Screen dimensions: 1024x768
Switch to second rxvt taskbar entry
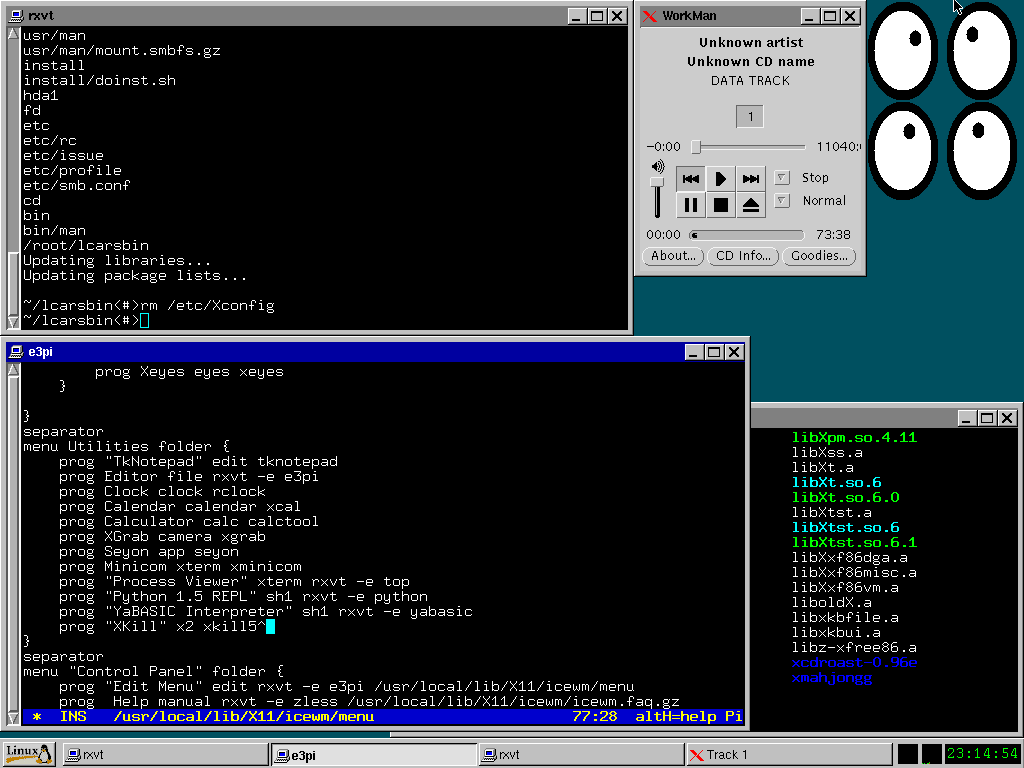pyautogui.click(x=582, y=754)
